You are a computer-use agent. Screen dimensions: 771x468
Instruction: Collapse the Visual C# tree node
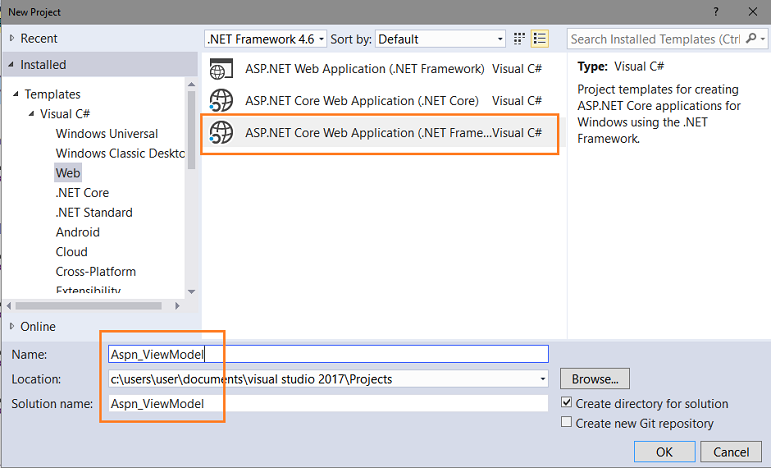(31, 114)
